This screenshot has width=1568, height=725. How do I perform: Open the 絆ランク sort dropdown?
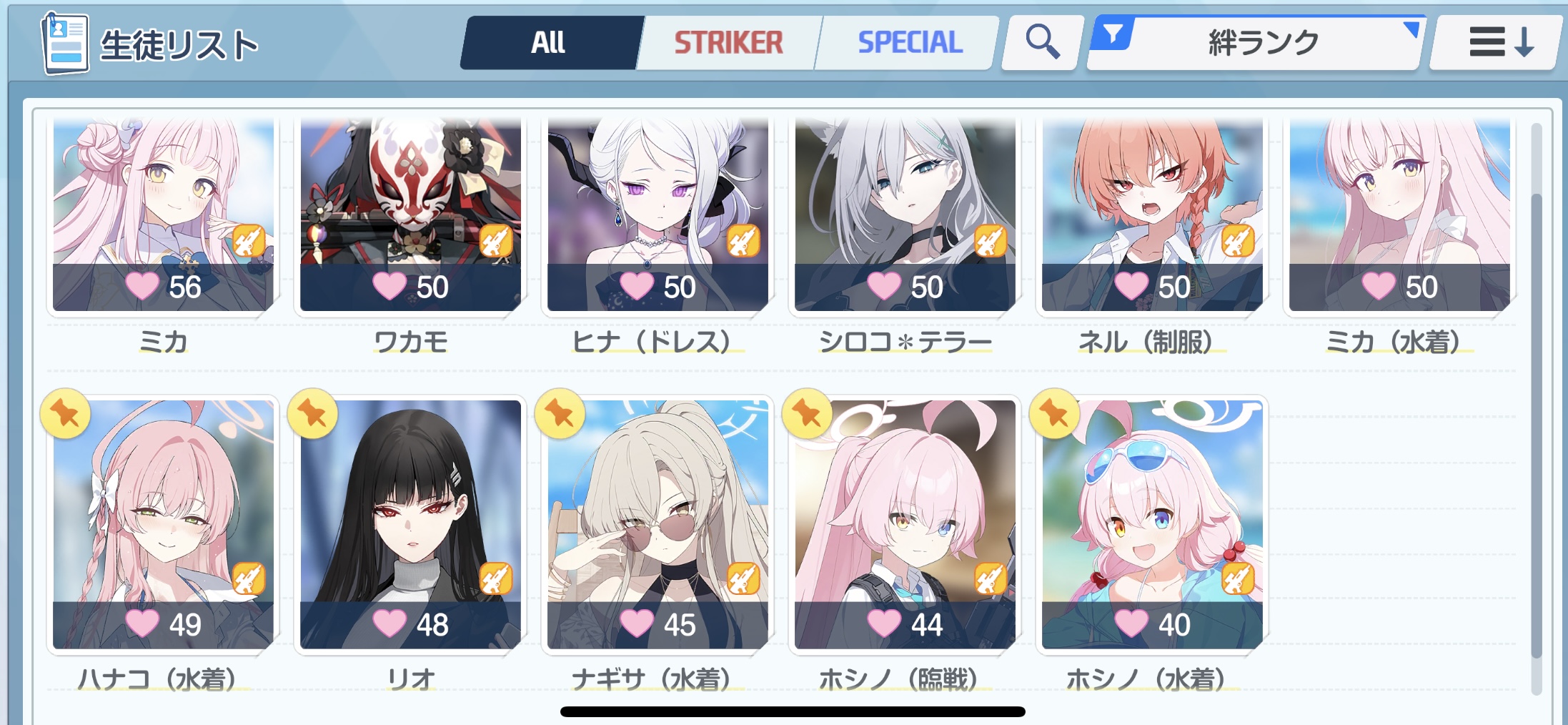[1256, 43]
